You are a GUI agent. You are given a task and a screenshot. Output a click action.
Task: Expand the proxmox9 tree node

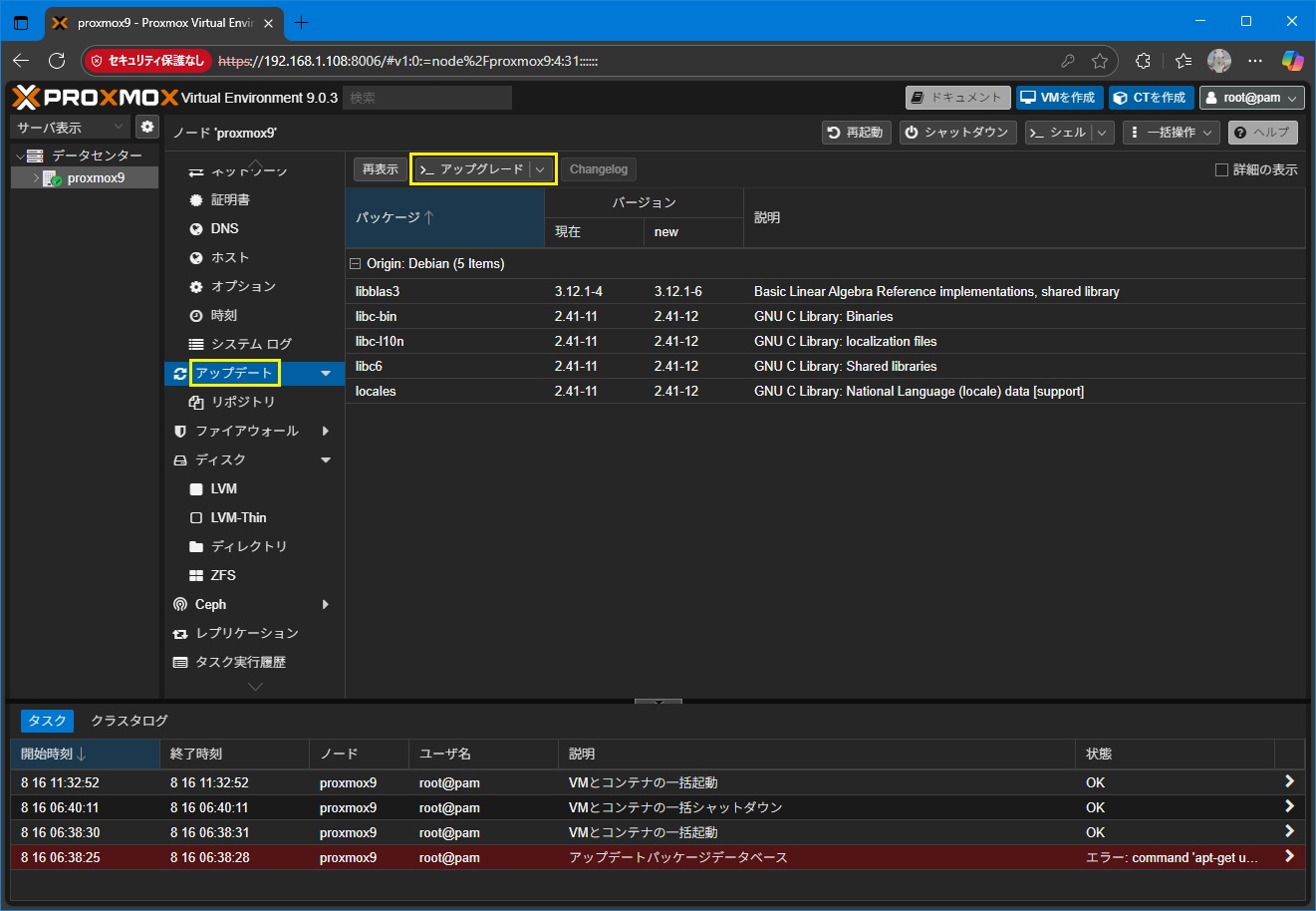36,178
